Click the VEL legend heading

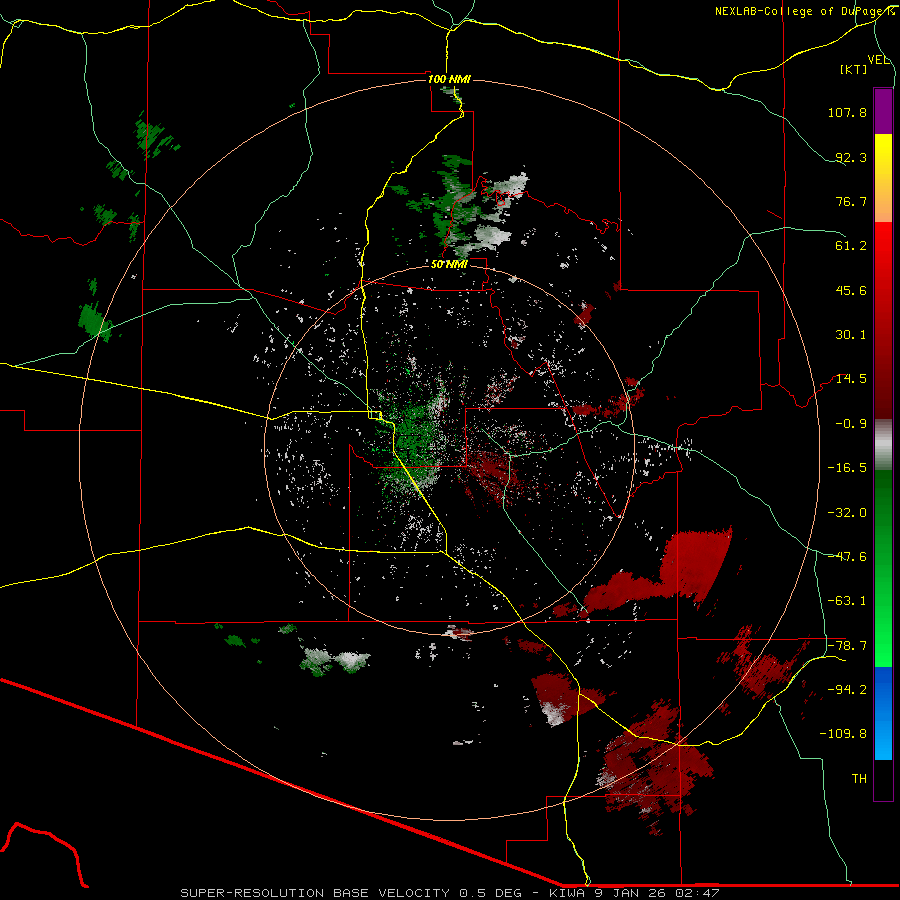click(x=879, y=60)
